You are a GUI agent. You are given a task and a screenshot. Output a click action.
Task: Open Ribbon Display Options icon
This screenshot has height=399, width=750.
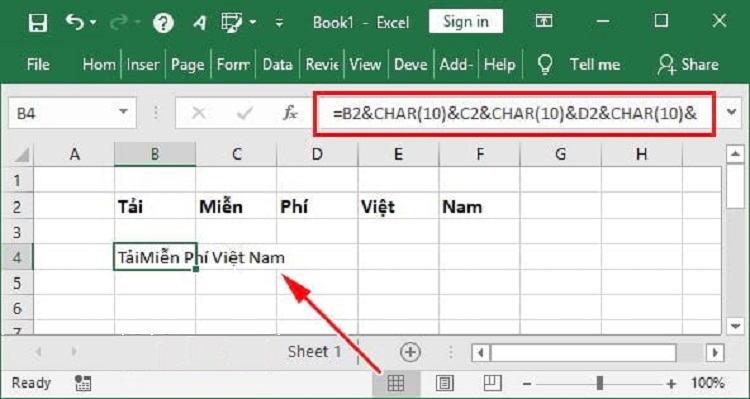543,21
